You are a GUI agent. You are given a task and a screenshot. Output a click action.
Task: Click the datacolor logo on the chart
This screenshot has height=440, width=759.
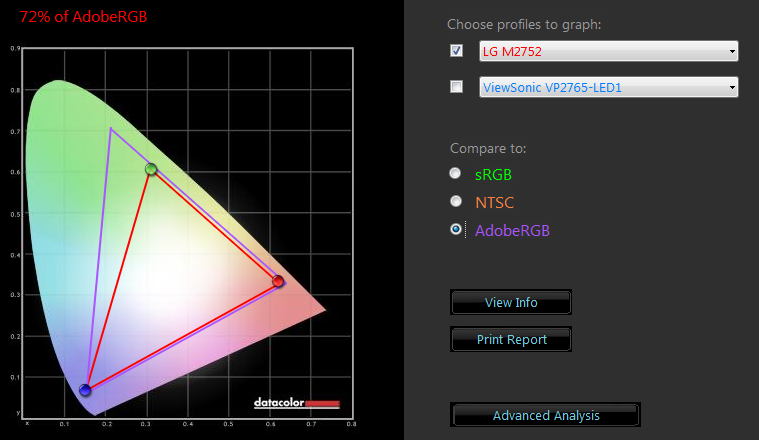coord(297,403)
